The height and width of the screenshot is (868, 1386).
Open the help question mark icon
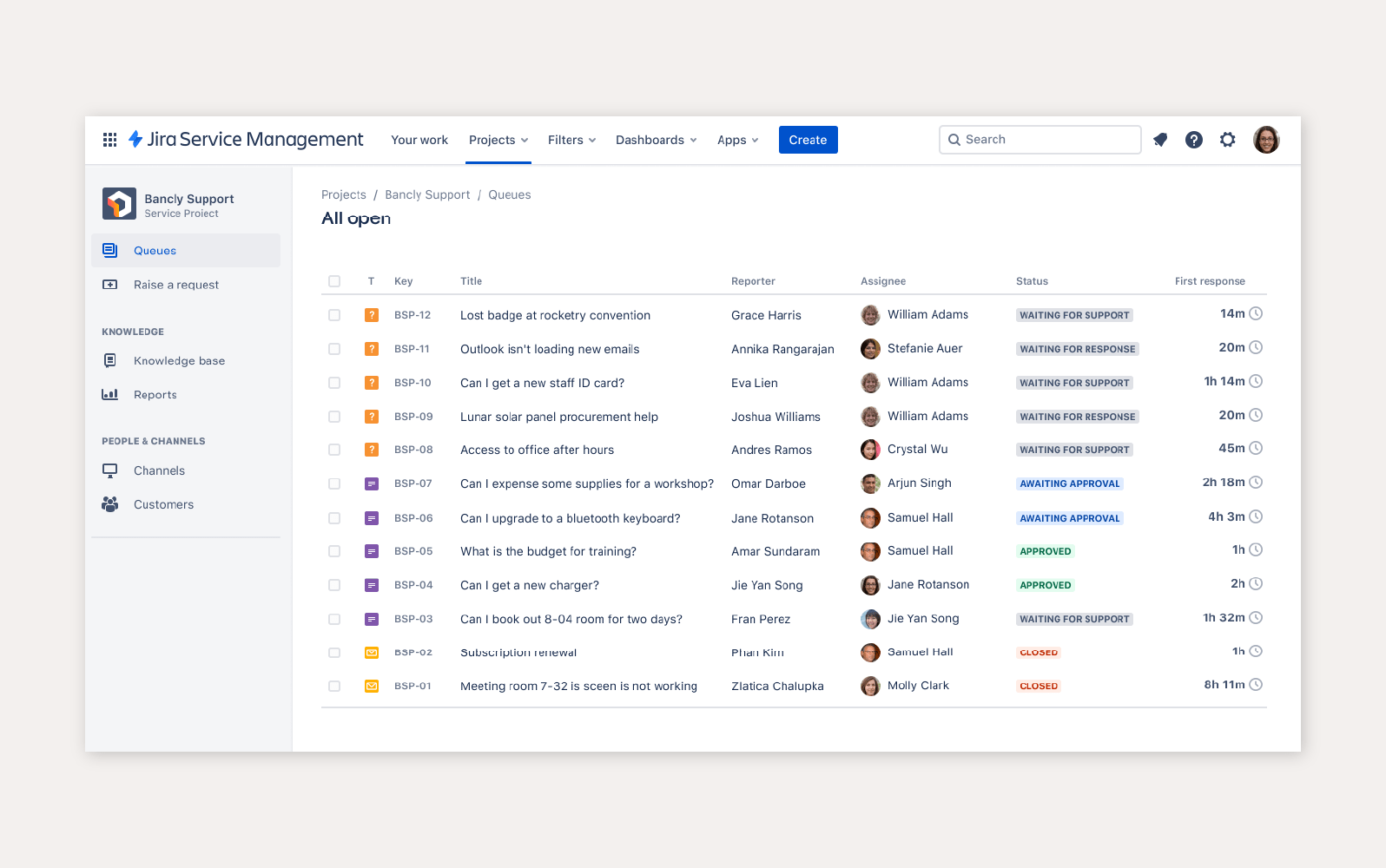pyautogui.click(x=1194, y=140)
